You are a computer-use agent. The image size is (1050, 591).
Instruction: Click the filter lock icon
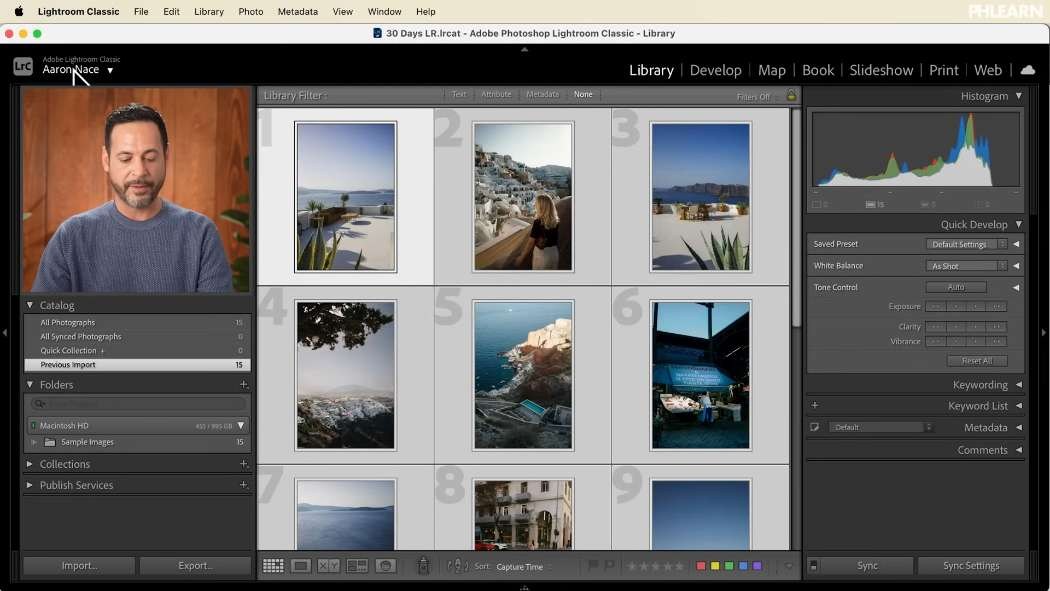coord(792,96)
